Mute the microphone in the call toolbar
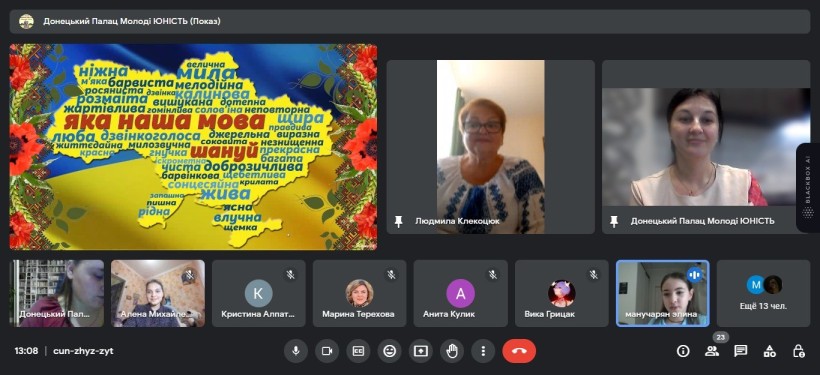 click(295, 351)
